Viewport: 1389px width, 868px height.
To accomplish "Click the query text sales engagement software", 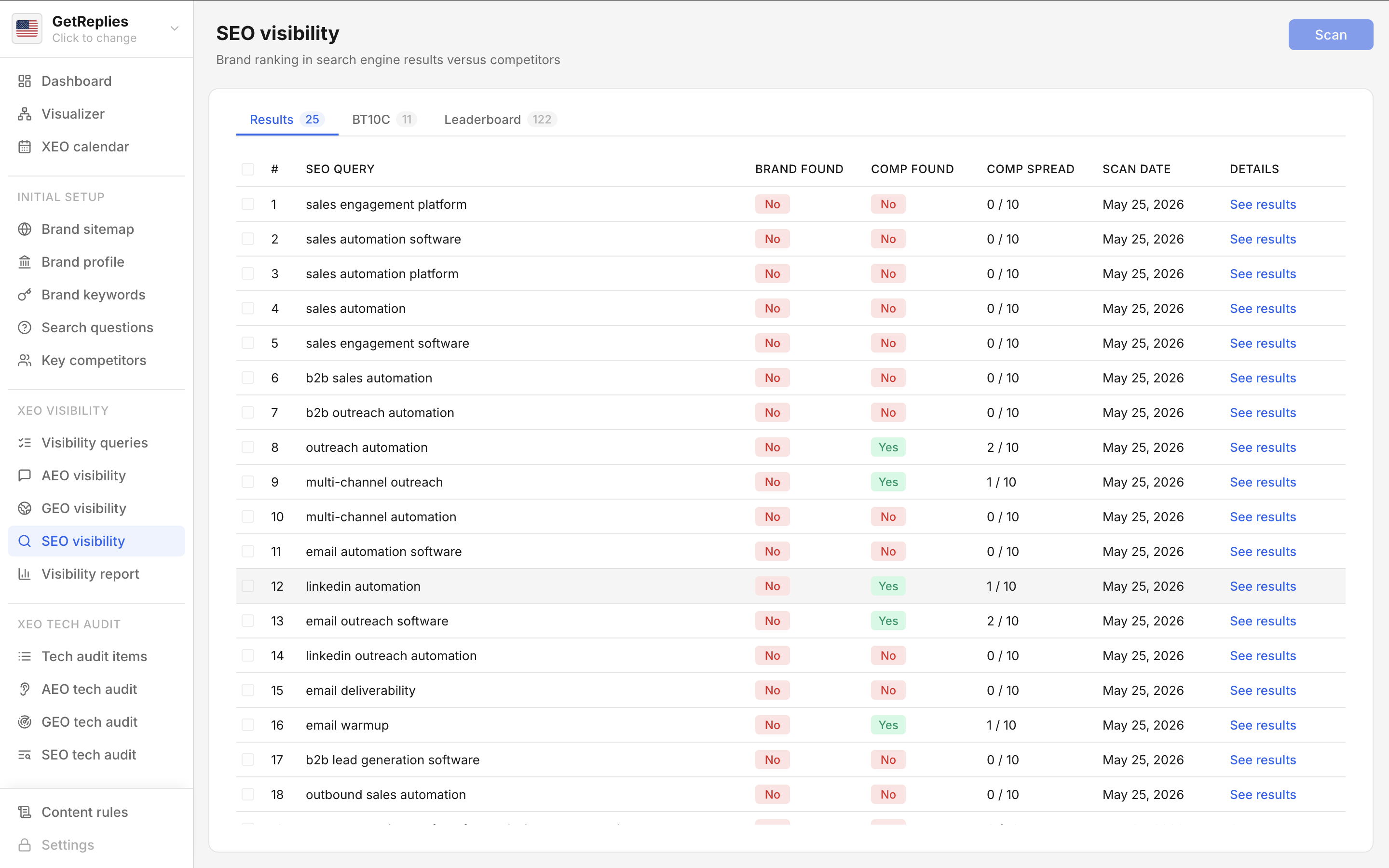I will click(387, 343).
